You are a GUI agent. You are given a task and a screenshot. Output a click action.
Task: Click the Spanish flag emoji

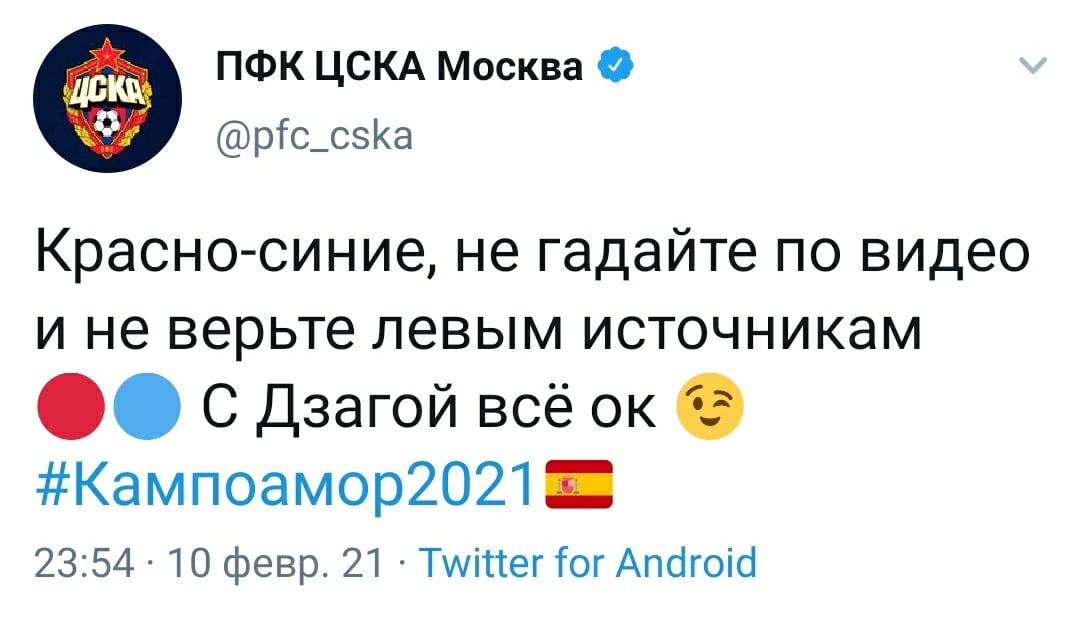click(579, 484)
